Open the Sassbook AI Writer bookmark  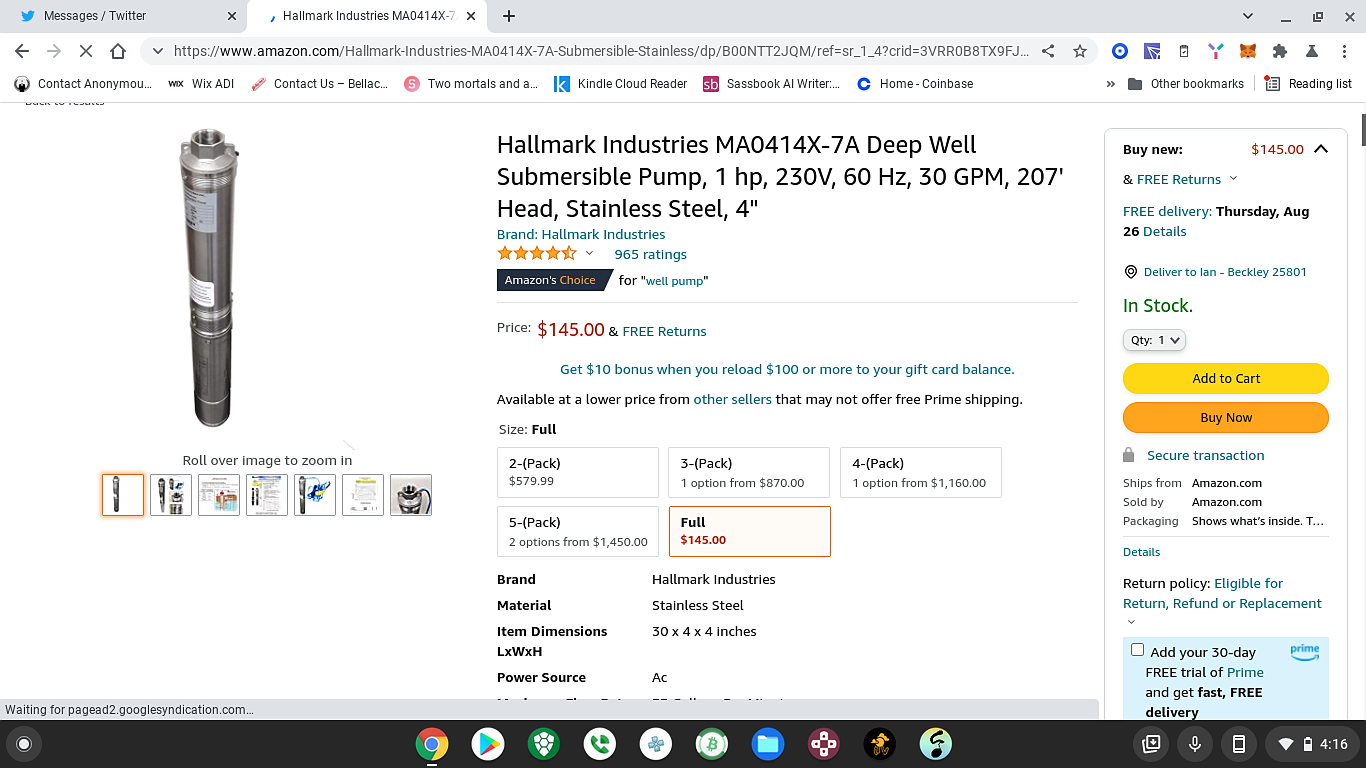tap(772, 84)
